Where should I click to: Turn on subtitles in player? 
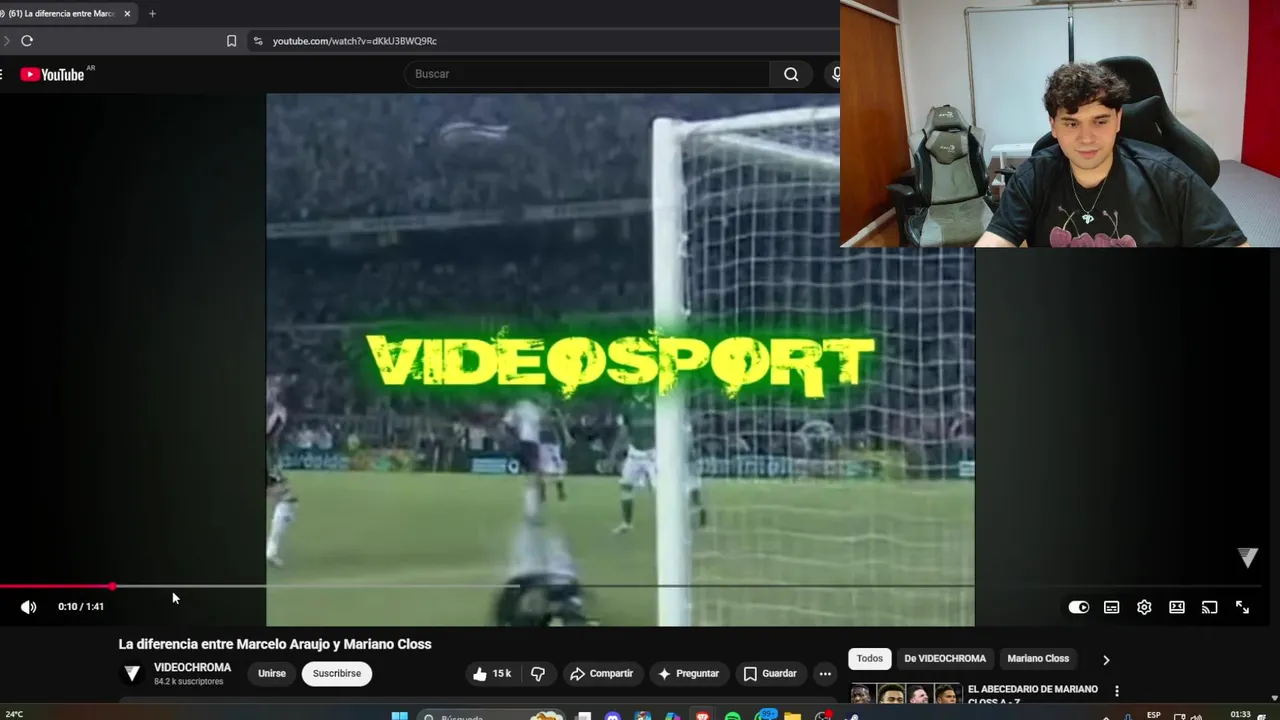tap(1111, 607)
